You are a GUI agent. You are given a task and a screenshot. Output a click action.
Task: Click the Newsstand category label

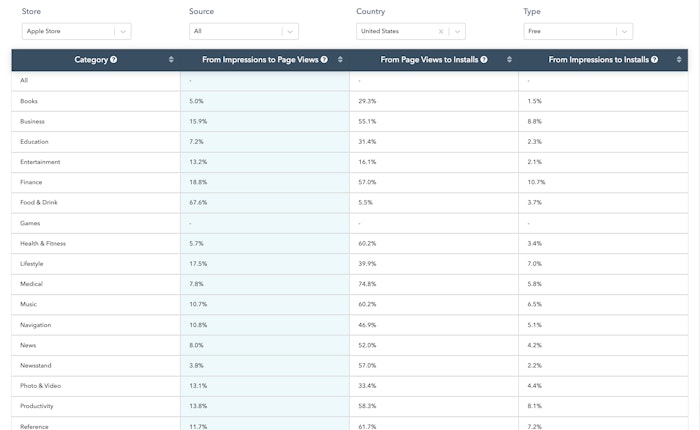click(x=35, y=365)
